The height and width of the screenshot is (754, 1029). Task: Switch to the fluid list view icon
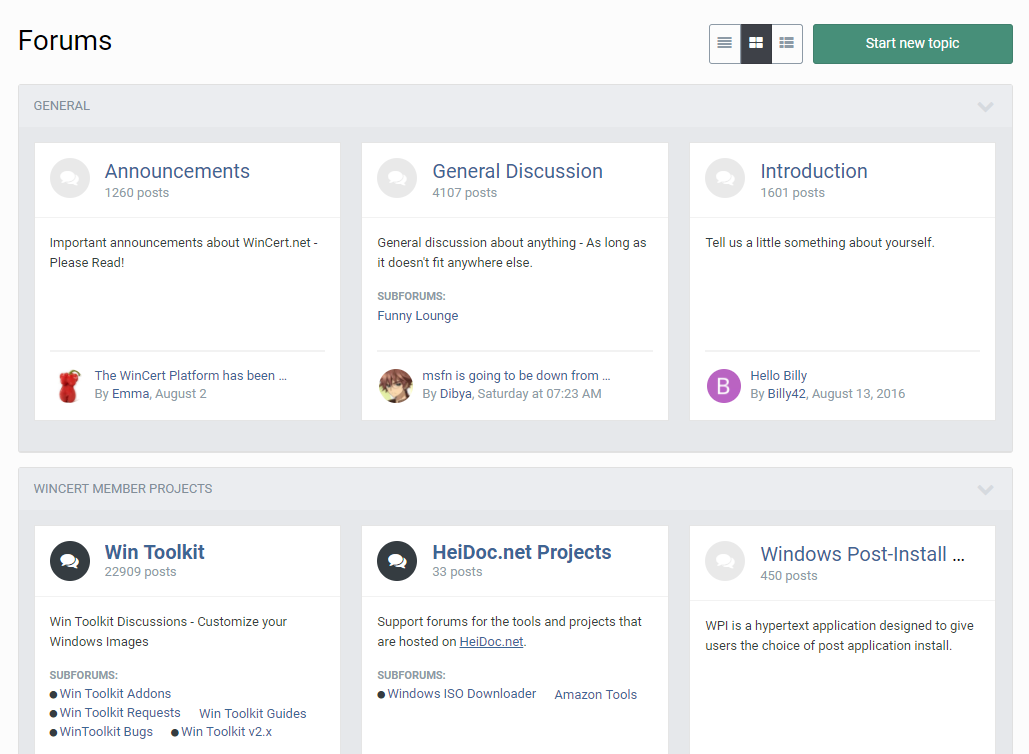coord(787,43)
